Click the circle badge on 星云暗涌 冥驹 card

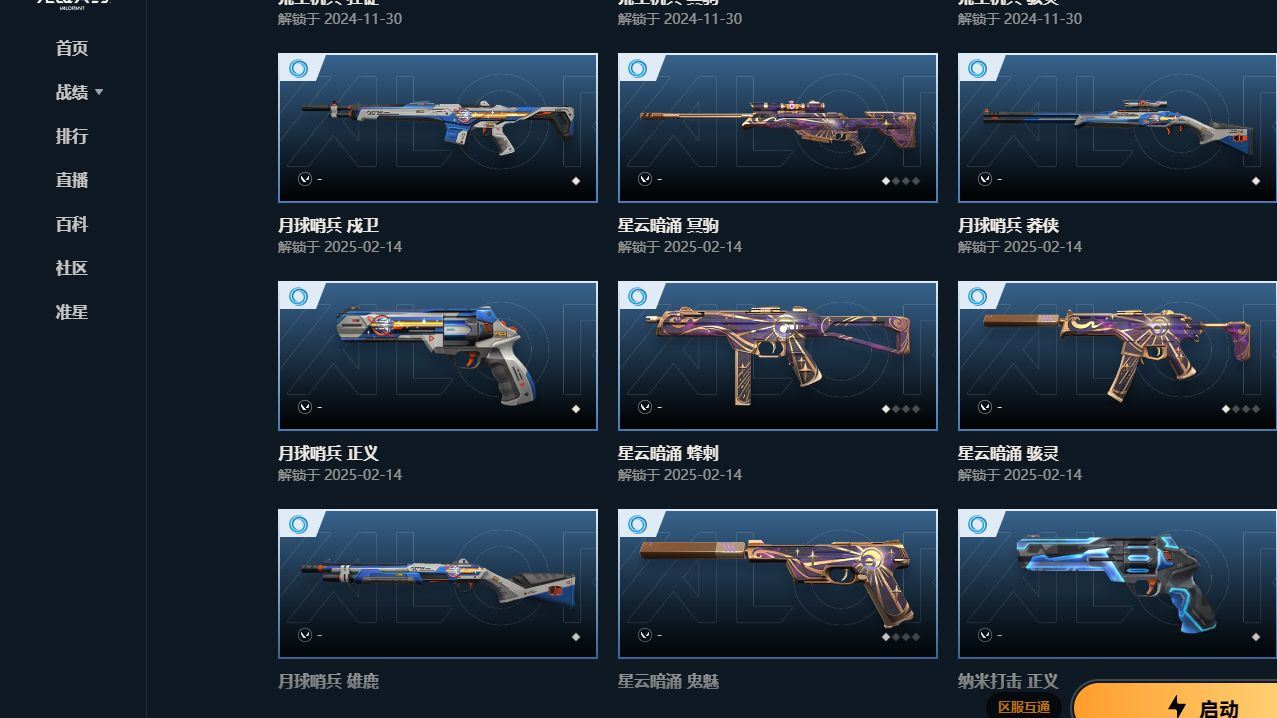coord(638,69)
